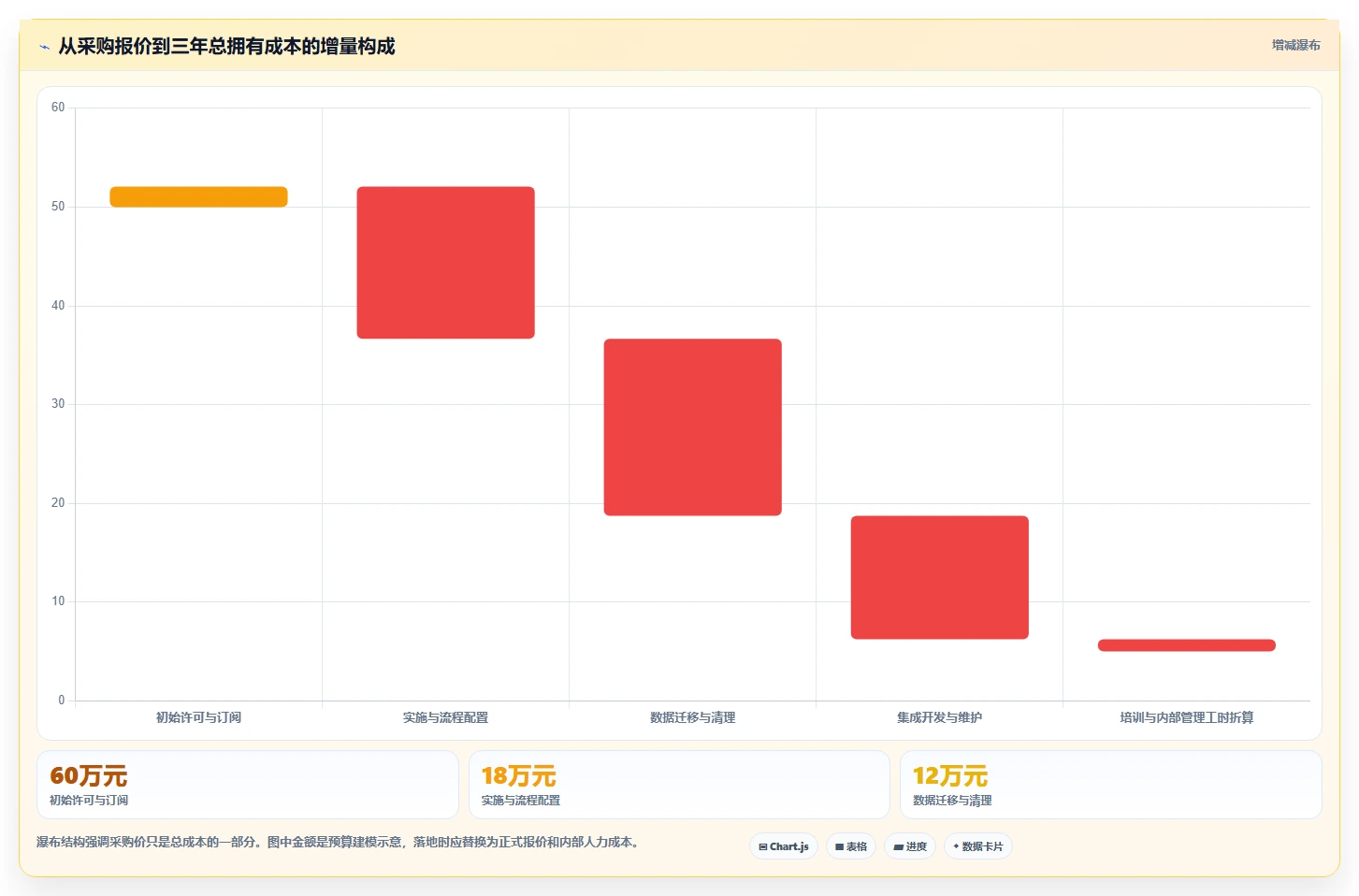Click the red 集成开发与维护 waterfall bar

coord(939,577)
